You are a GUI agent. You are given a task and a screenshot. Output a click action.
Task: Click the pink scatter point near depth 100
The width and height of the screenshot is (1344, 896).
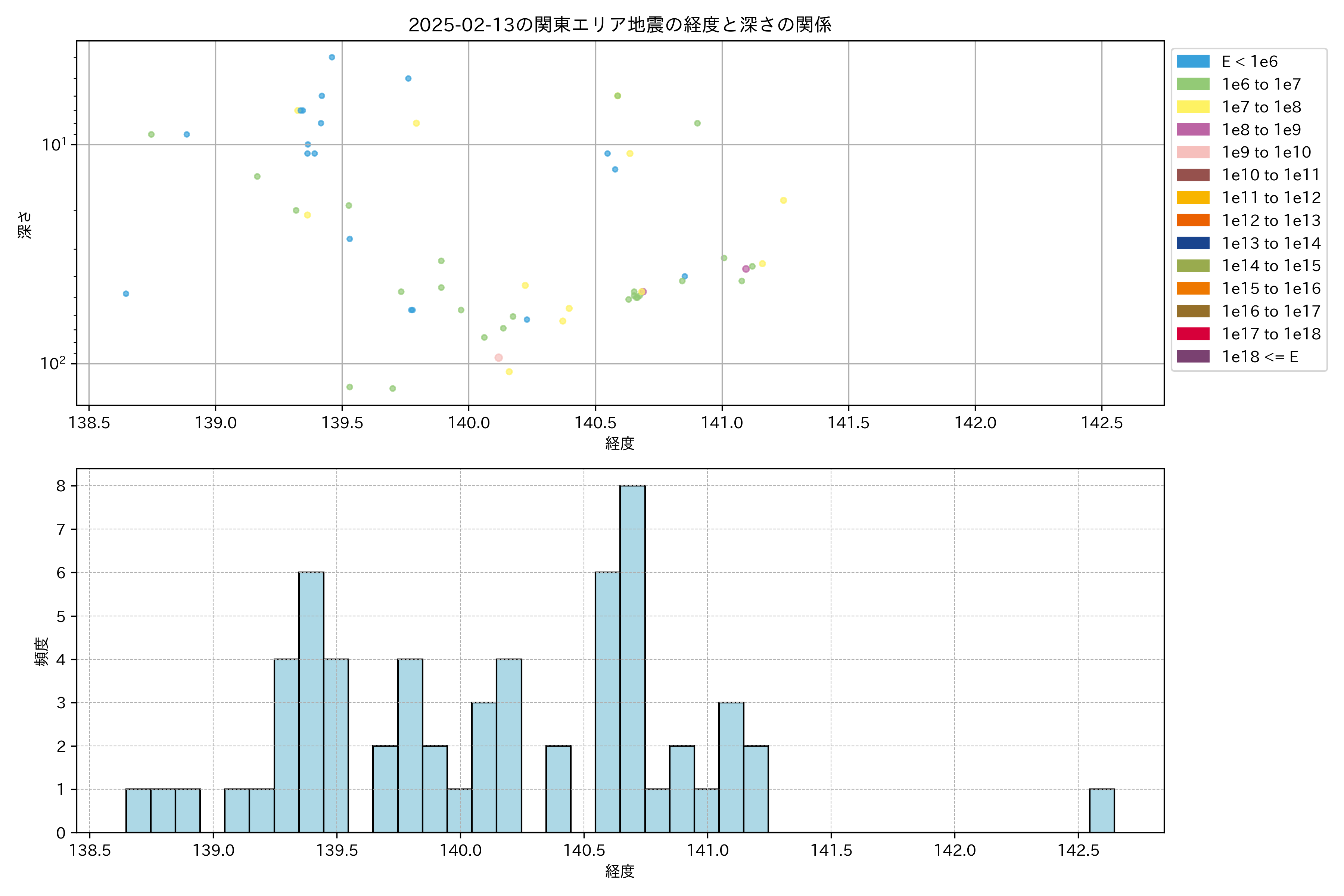point(498,358)
